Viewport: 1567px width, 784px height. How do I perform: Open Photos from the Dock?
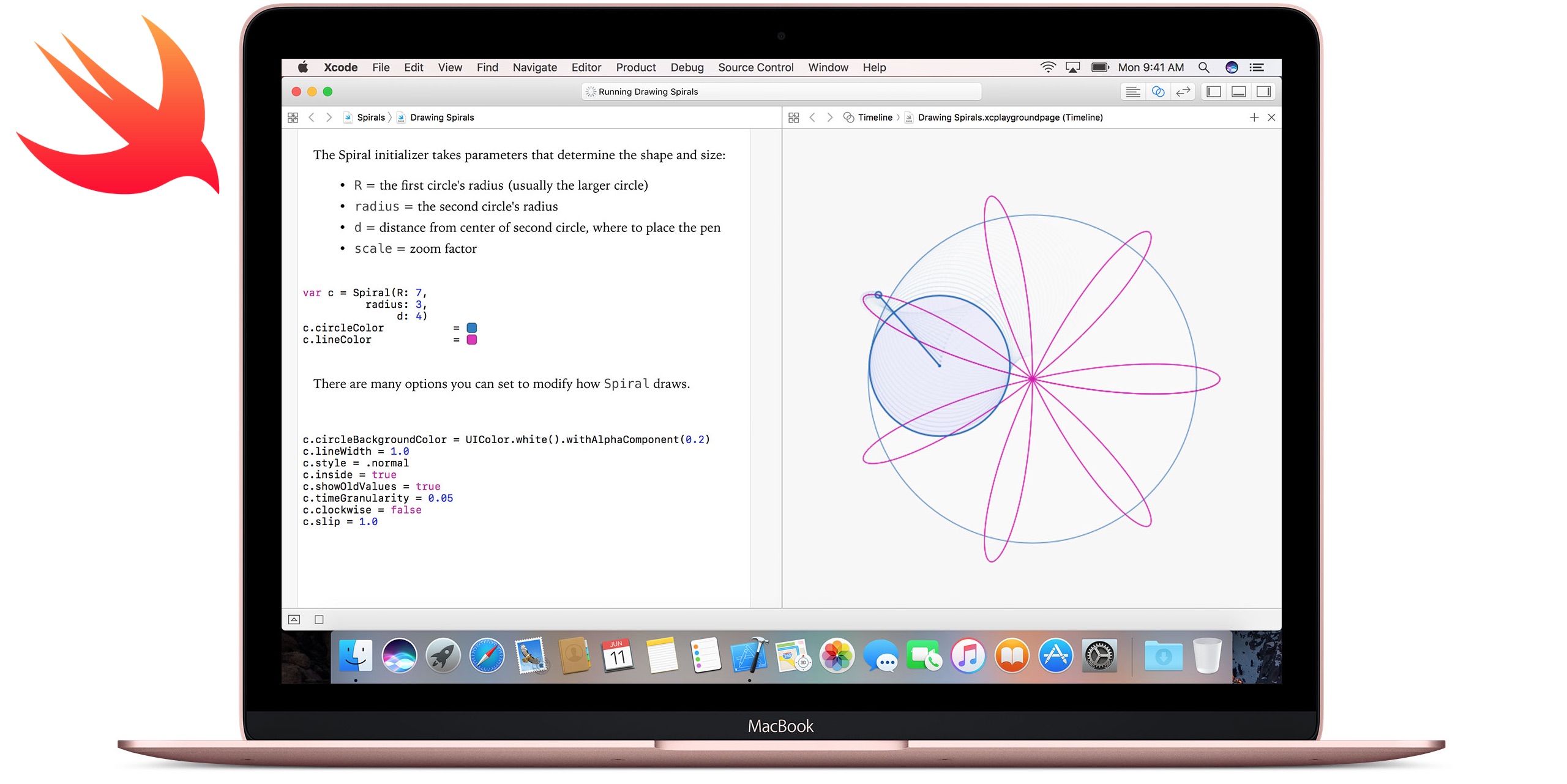point(837,656)
